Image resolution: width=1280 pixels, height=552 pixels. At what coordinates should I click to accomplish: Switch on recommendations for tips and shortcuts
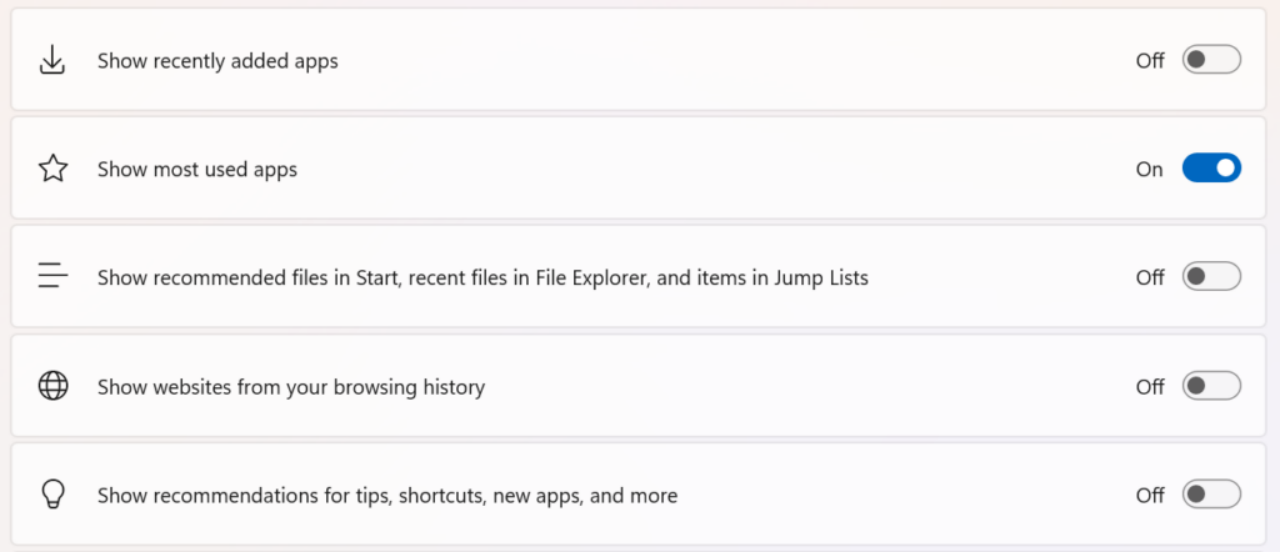(x=1211, y=494)
